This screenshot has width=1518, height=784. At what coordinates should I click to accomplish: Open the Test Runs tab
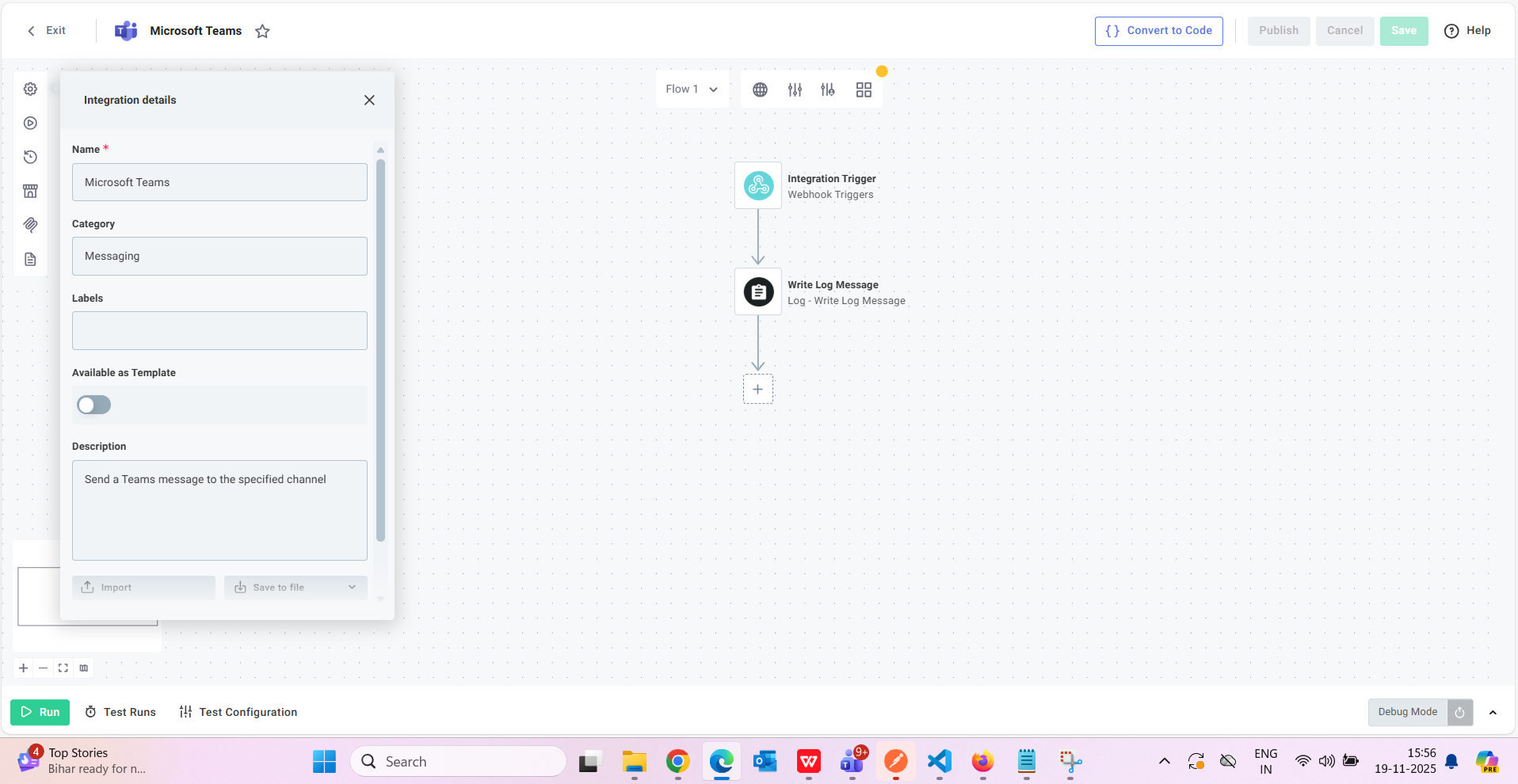120,712
